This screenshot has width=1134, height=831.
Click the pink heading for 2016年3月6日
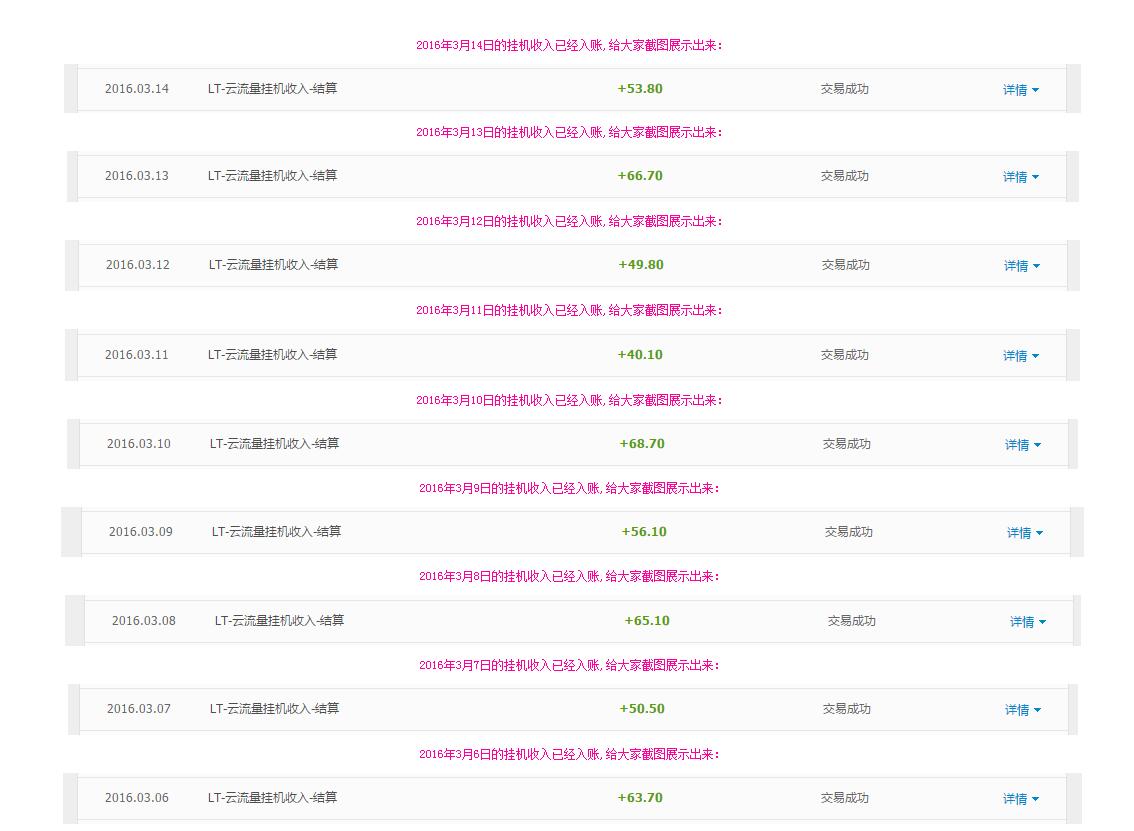pos(569,754)
